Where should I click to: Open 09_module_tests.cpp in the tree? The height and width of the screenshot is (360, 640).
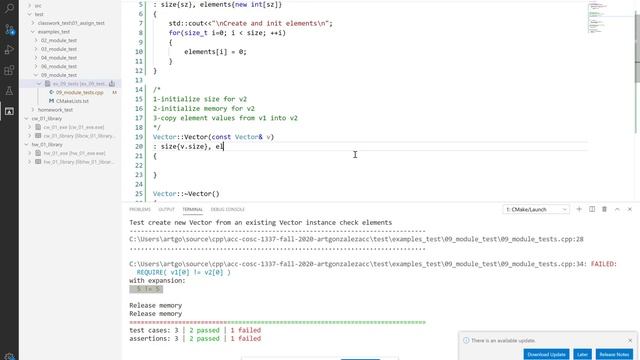pos(80,93)
